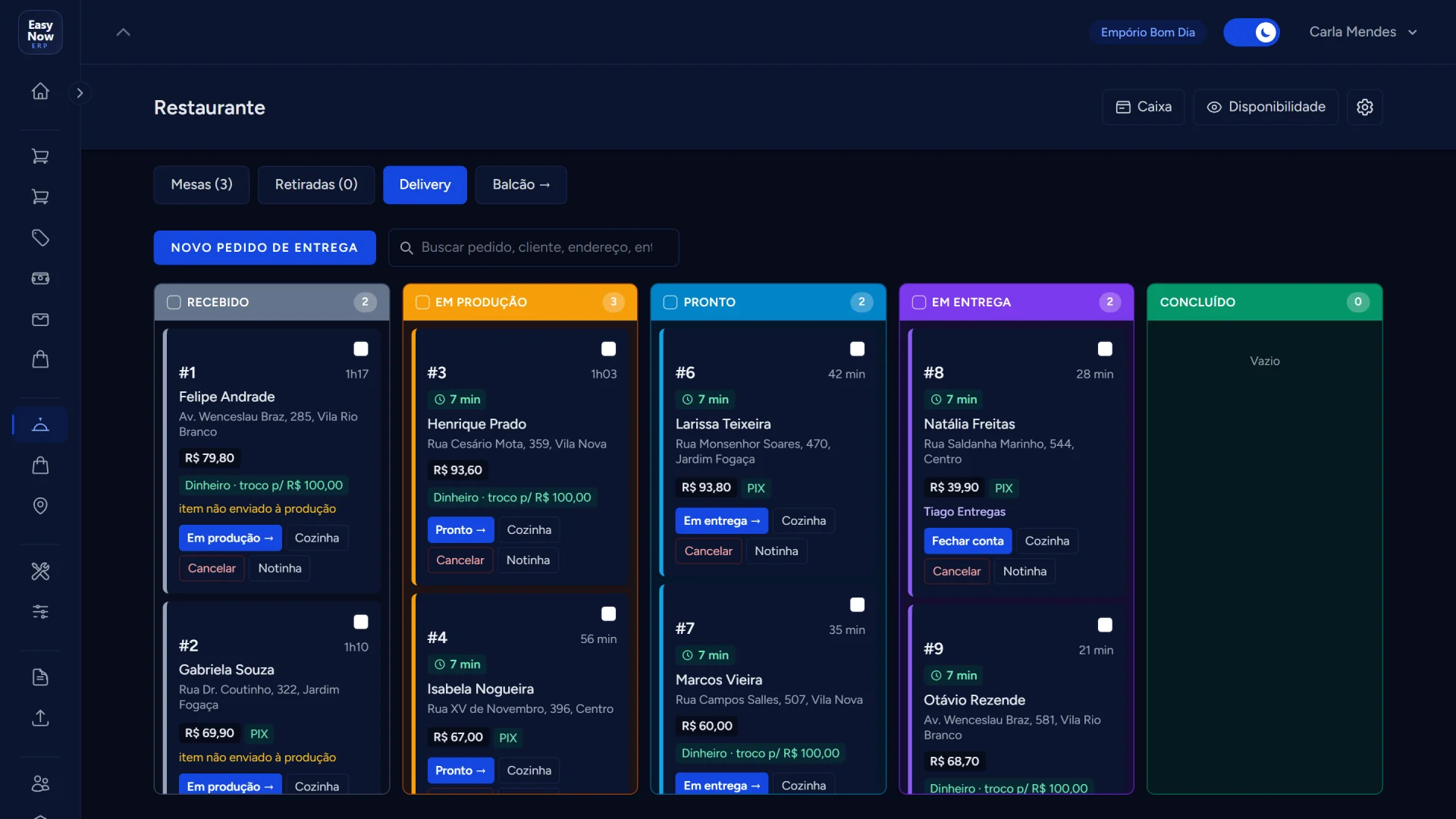This screenshot has height=819, width=1456.
Task: Toggle the dark mode switch
Action: (1251, 32)
